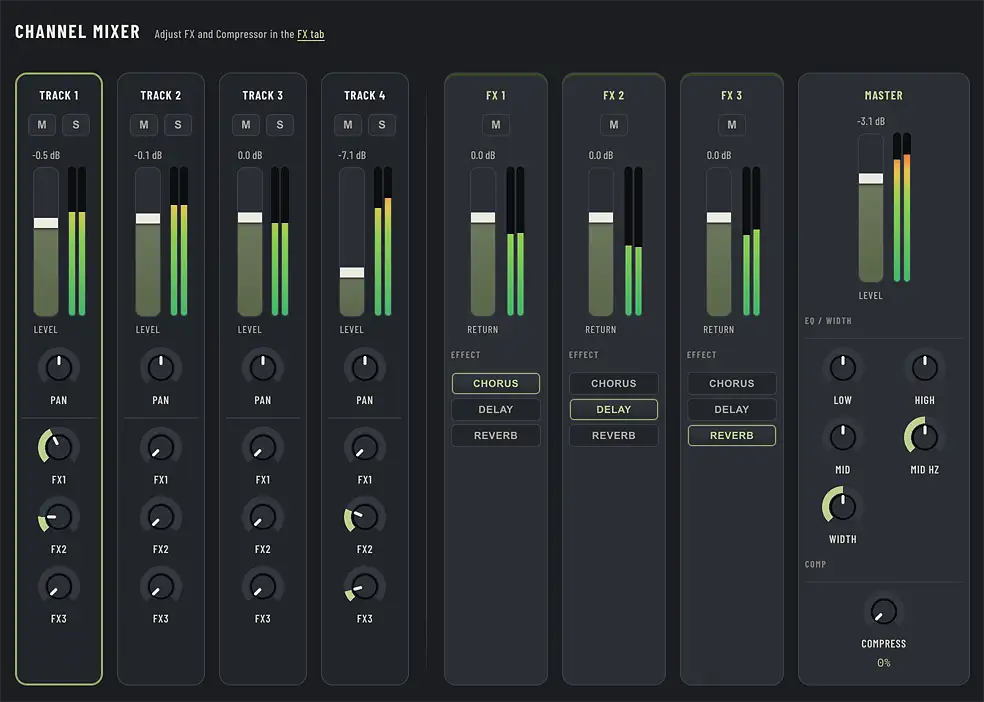Select Chorus effect for FX 1
This screenshot has height=702, width=984.
click(x=496, y=383)
